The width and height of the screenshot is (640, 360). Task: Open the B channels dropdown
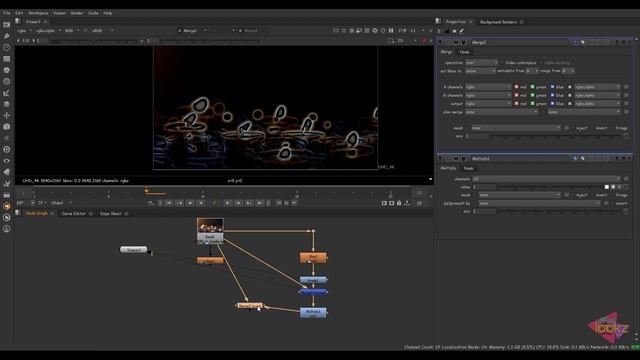[488, 95]
